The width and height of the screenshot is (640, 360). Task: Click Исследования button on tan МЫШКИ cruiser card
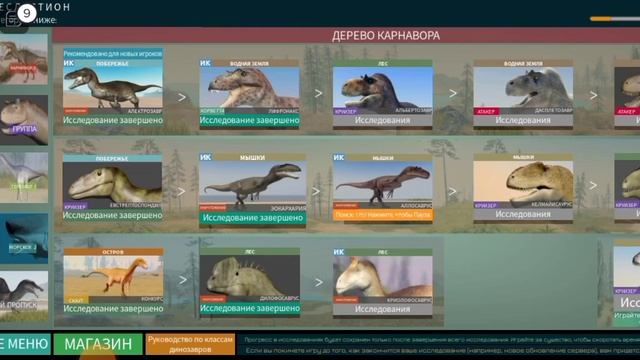[x=523, y=215]
